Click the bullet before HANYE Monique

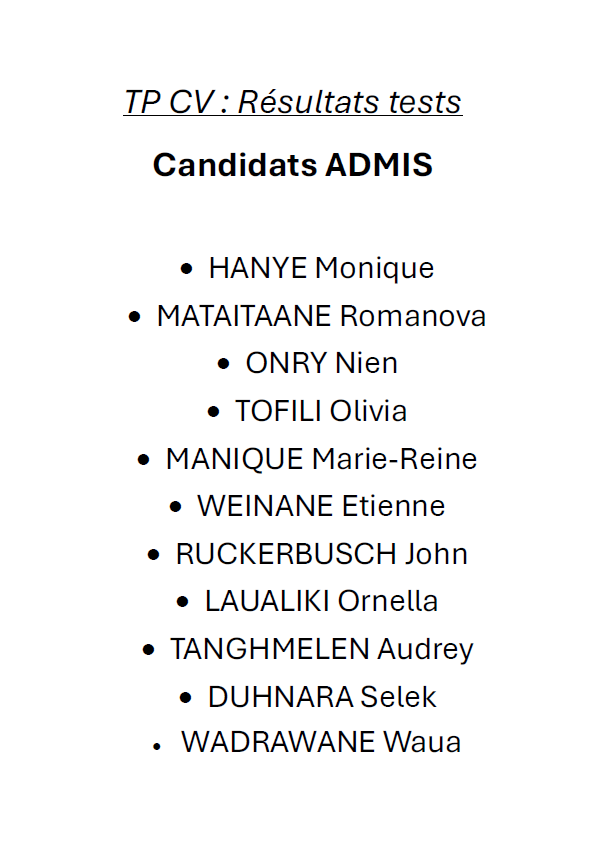pos(186,268)
